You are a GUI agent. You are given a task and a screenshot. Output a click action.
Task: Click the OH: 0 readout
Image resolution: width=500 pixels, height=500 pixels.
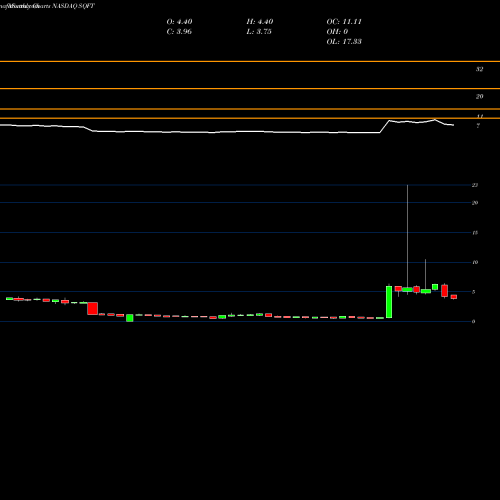[x=337, y=32]
